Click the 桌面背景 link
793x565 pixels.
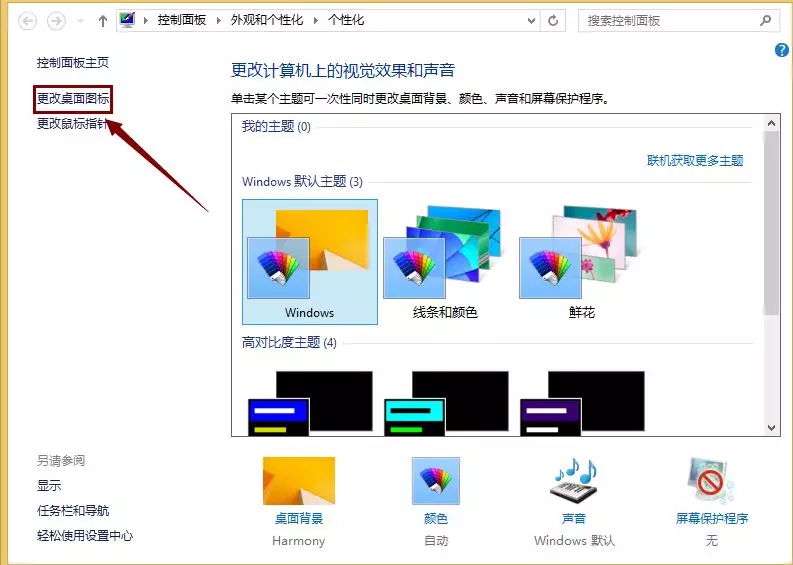[x=299, y=518]
